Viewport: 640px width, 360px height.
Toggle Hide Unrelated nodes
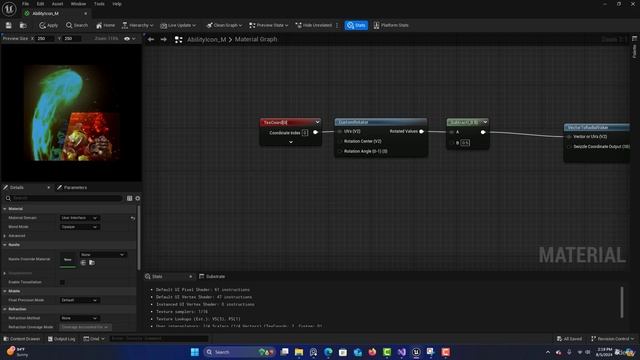tap(313, 25)
